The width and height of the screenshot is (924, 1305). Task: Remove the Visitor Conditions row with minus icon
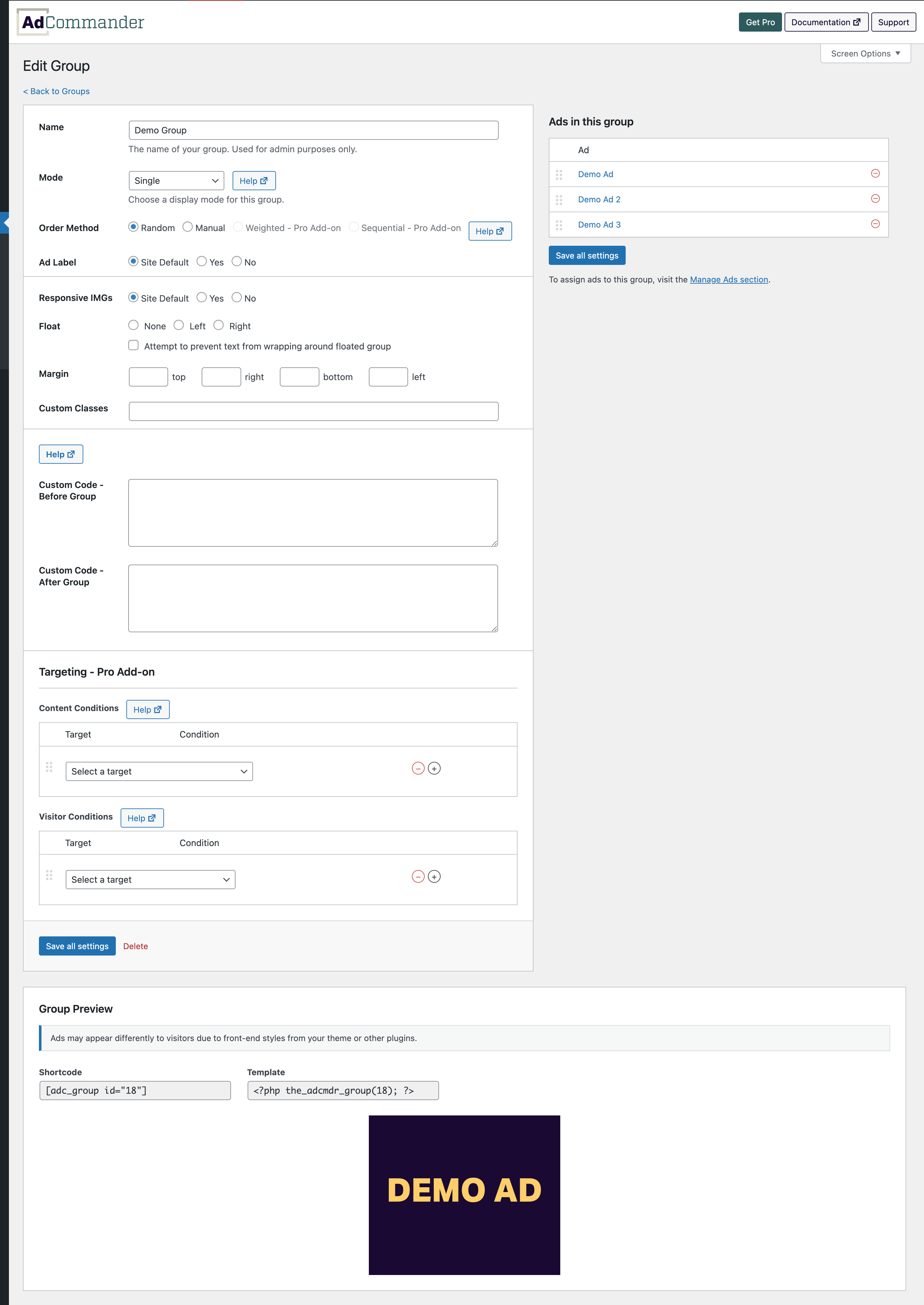click(418, 876)
